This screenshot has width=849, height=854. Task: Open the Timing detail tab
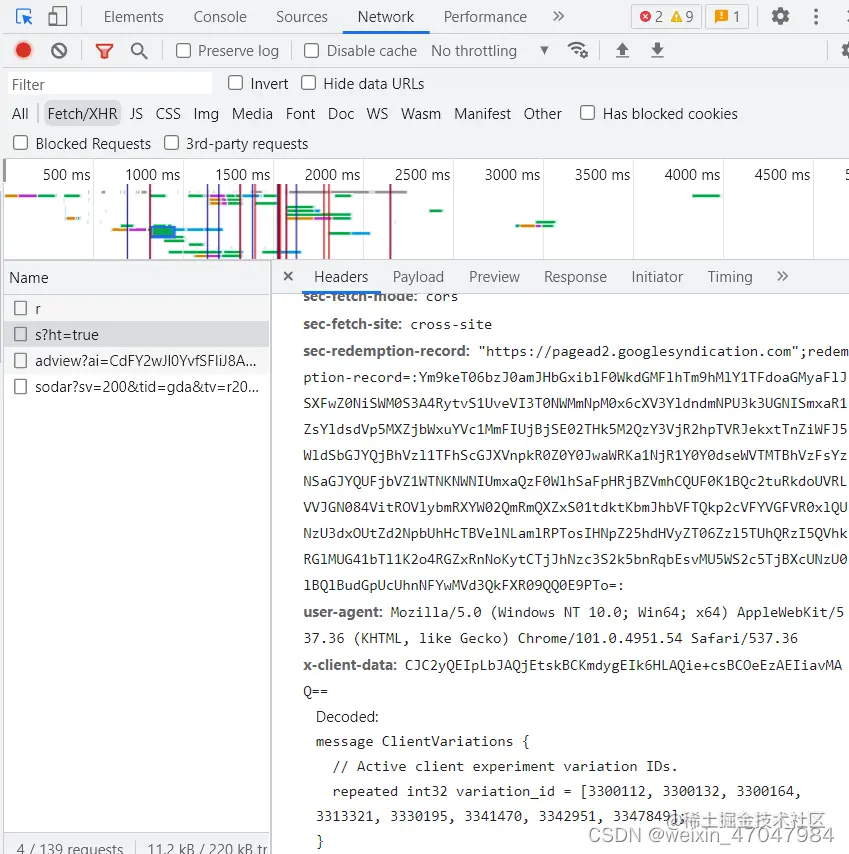730,277
